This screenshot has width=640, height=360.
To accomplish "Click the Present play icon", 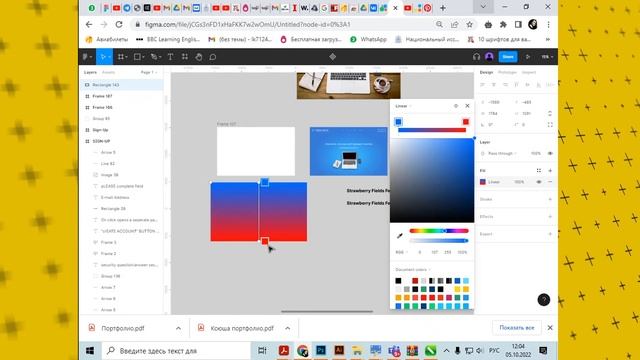I will (x=528, y=57).
